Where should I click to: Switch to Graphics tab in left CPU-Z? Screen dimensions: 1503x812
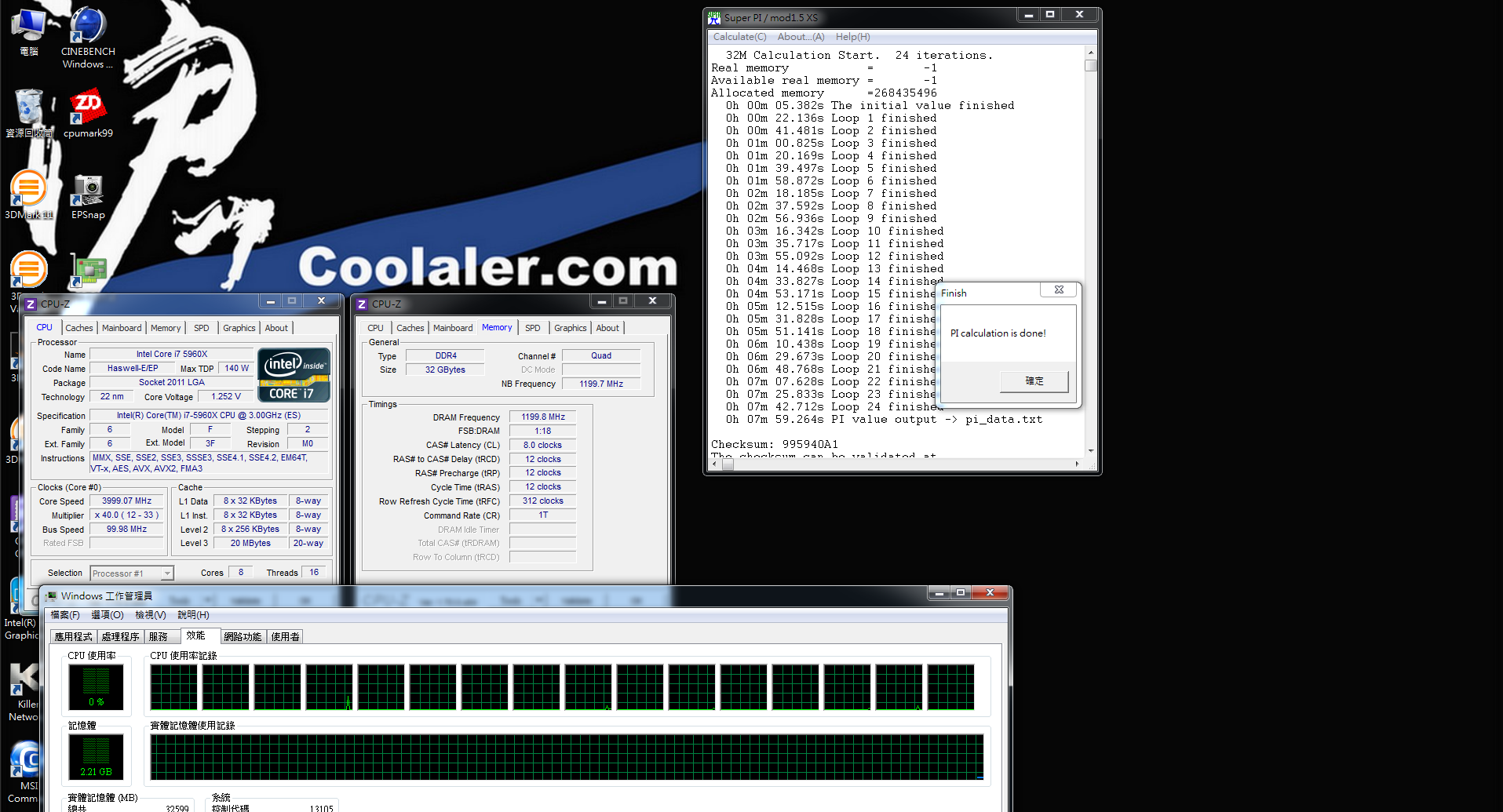click(x=239, y=328)
